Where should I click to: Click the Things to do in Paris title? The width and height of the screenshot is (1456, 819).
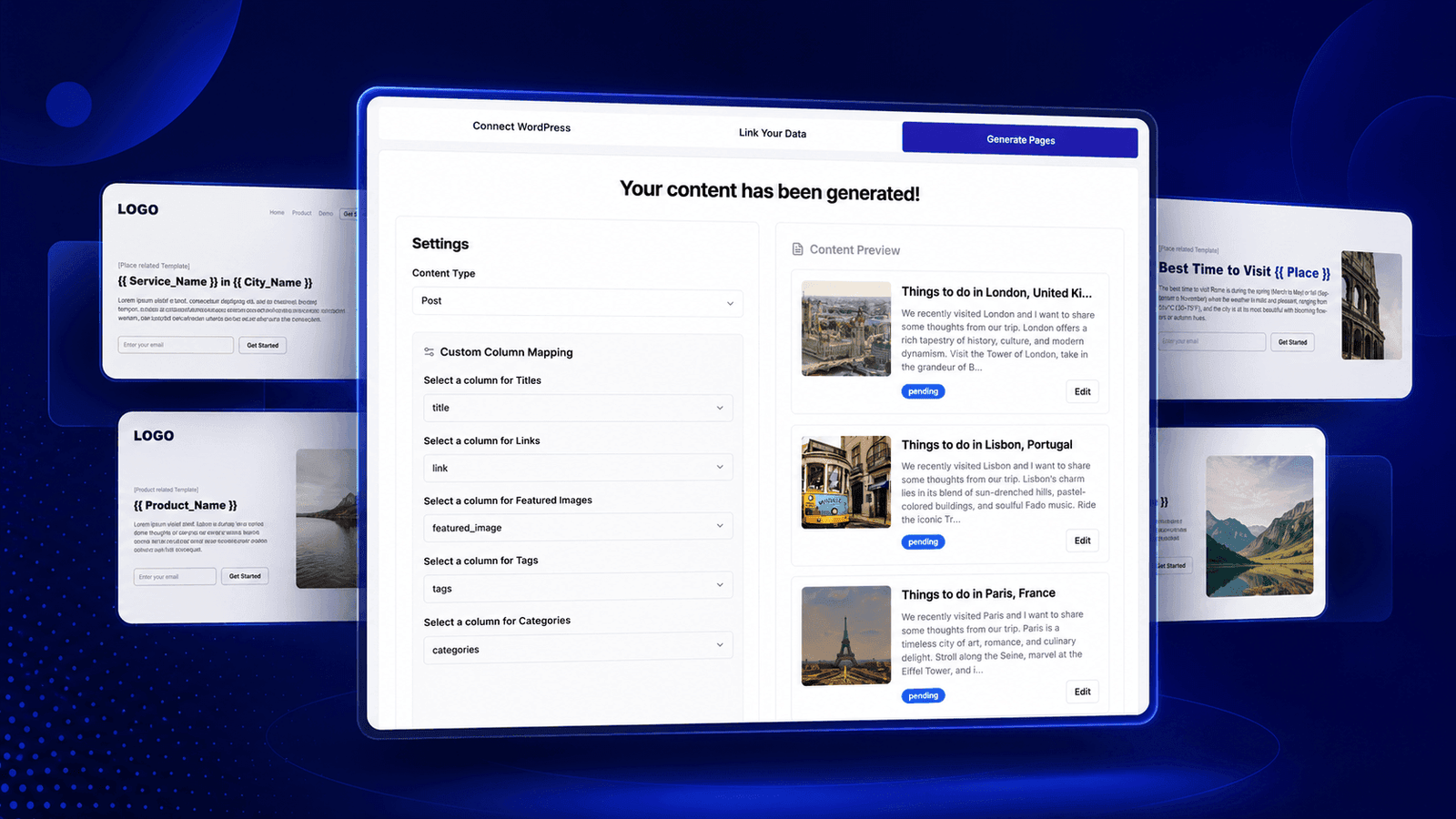point(978,593)
